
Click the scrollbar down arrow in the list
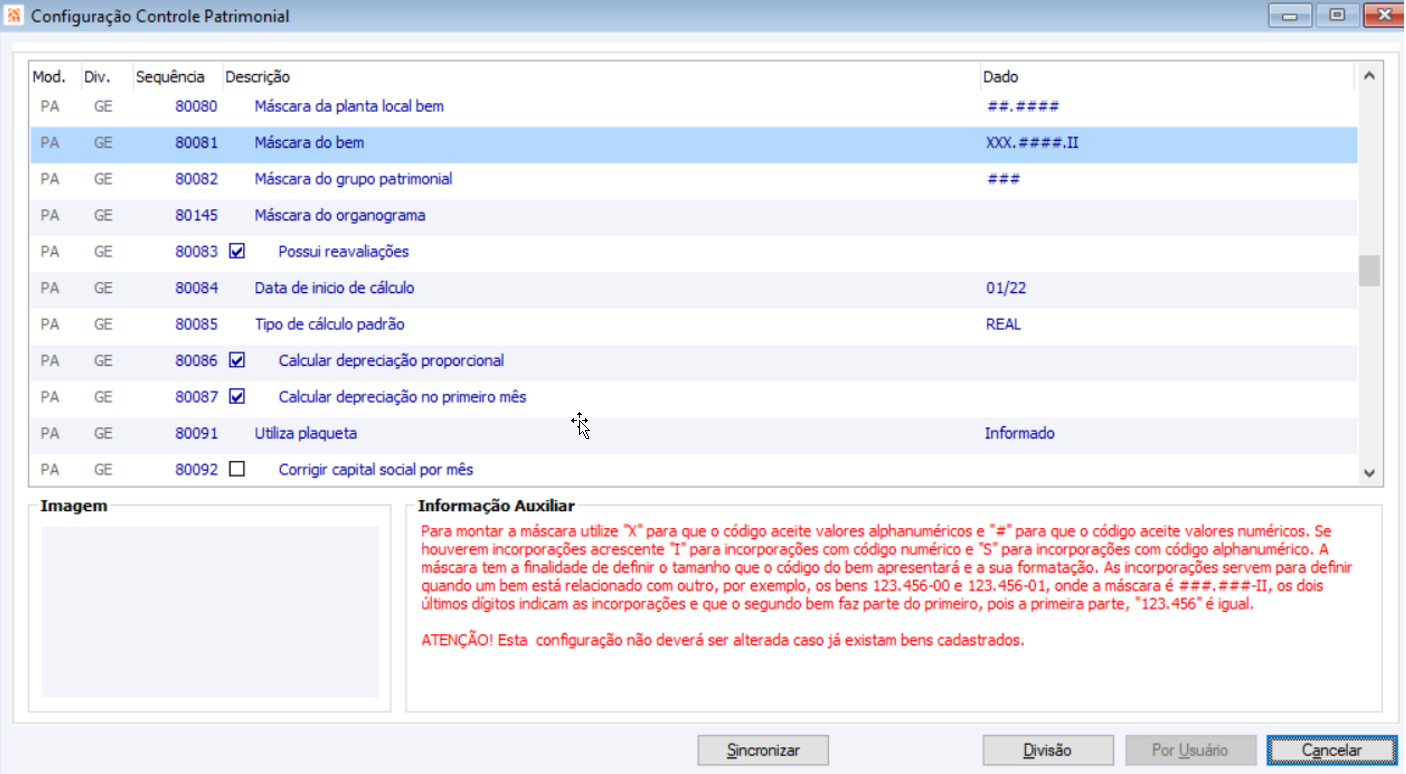1369,472
